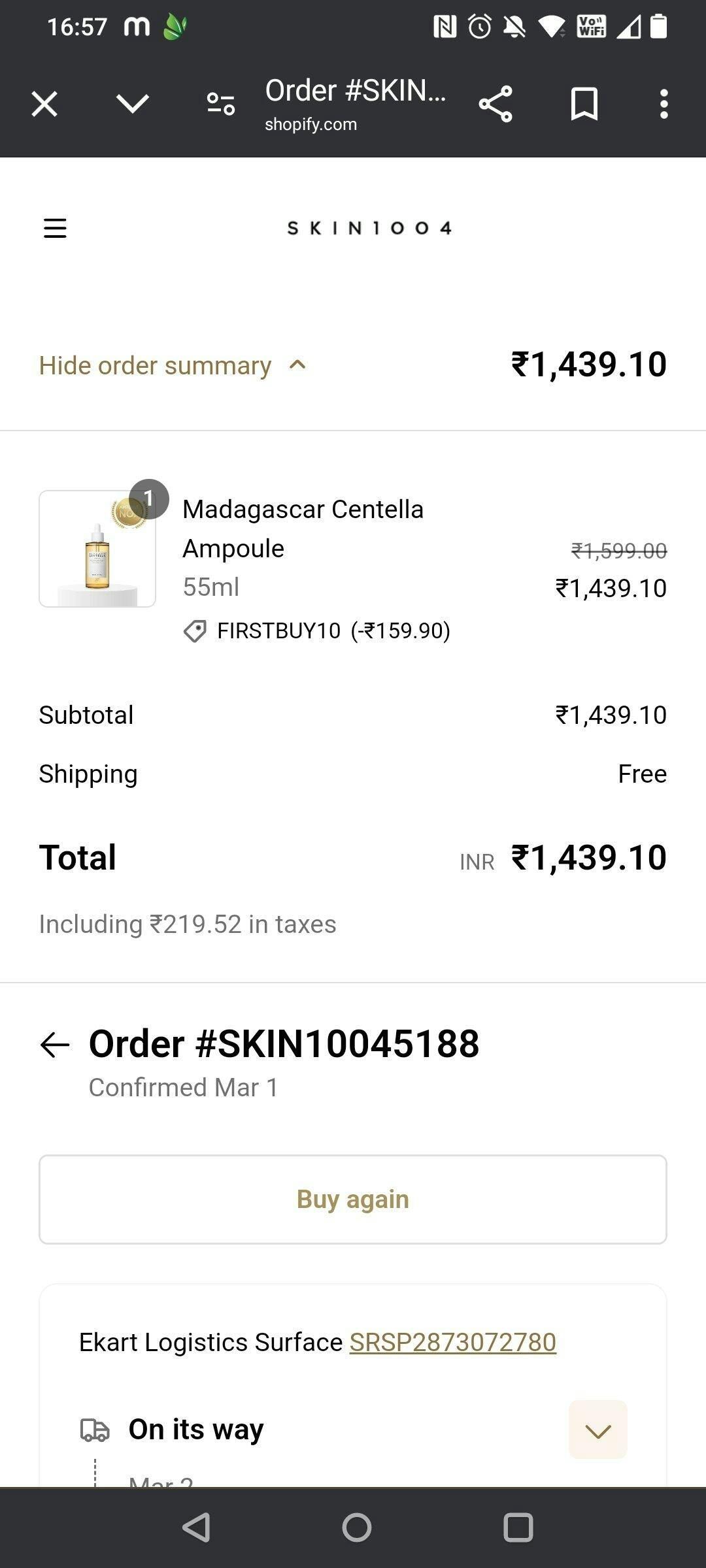Image resolution: width=706 pixels, height=1568 pixels.
Task: Open browser three-dot overflow menu
Action: (x=664, y=104)
